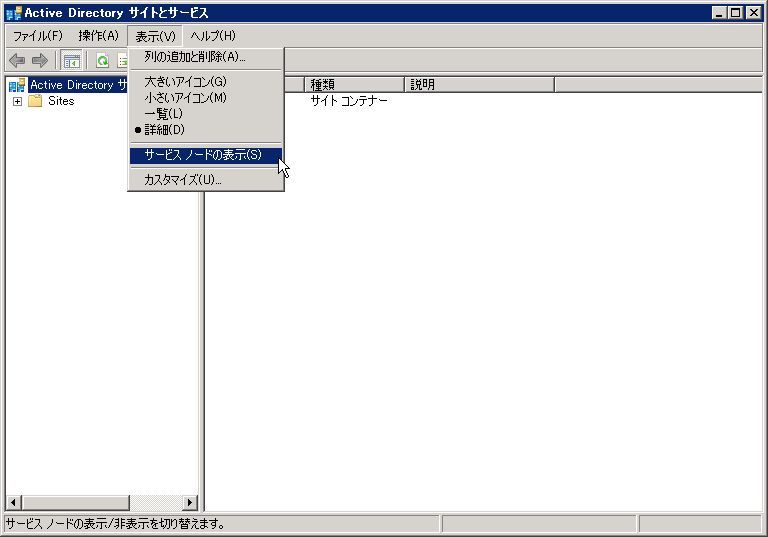Viewport: 768px width, 537px height.
Task: Select the 詳細(D) view option
Action: 206,130
